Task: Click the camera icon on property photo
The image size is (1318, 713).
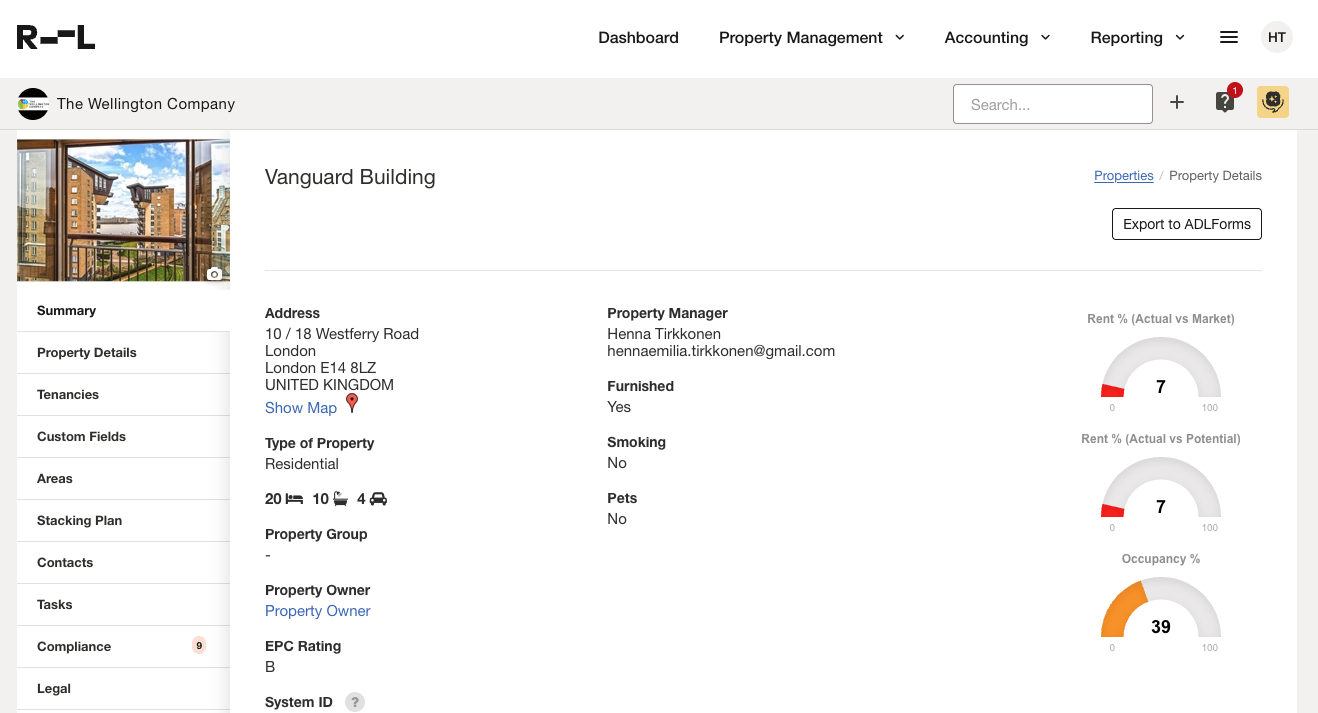Action: 214,273
